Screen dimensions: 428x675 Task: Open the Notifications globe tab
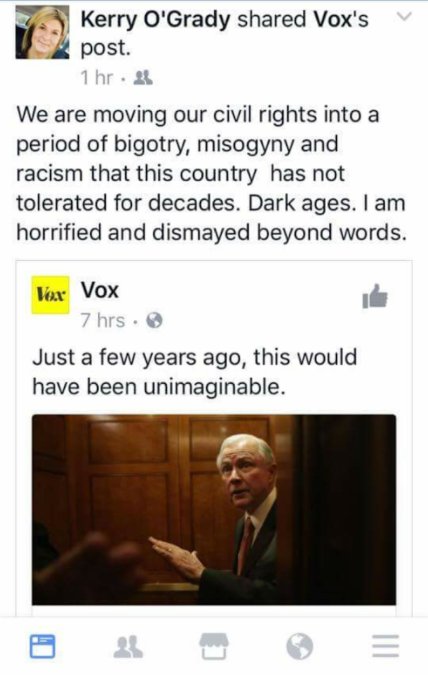[x=300, y=647]
